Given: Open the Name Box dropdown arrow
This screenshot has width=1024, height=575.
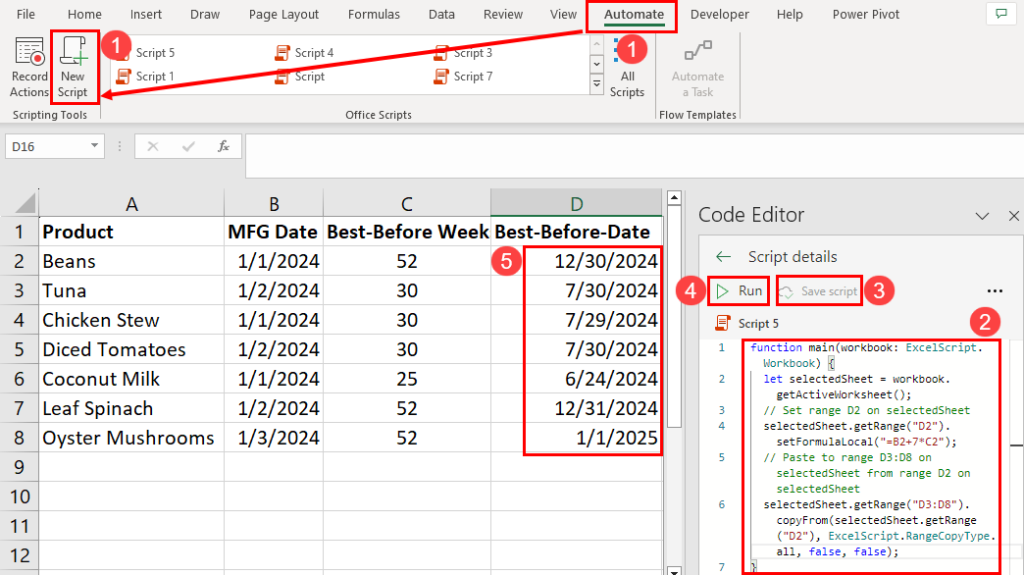Looking at the screenshot, I should click(95, 146).
